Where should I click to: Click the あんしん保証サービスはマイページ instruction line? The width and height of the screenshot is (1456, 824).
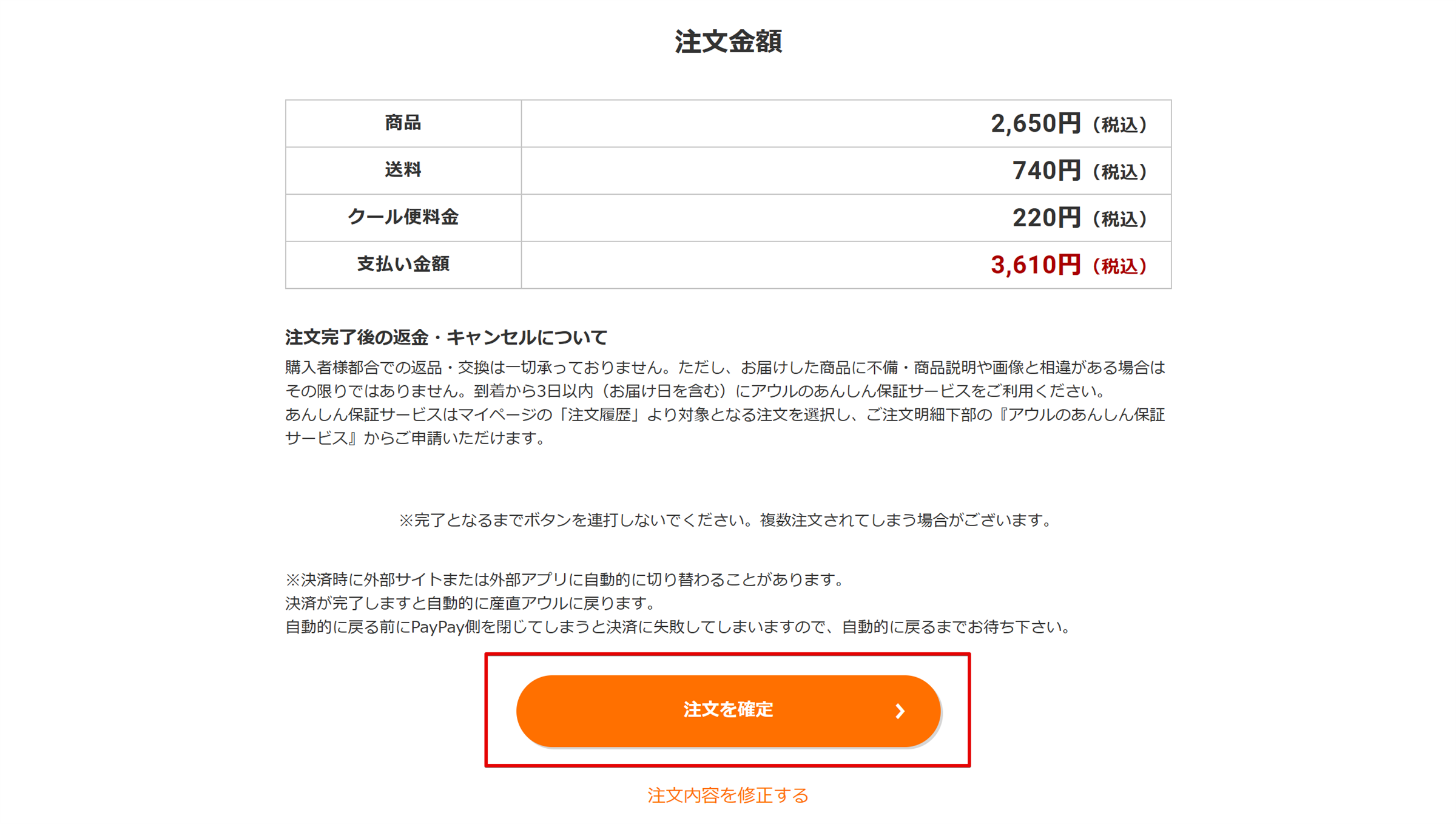(725, 415)
